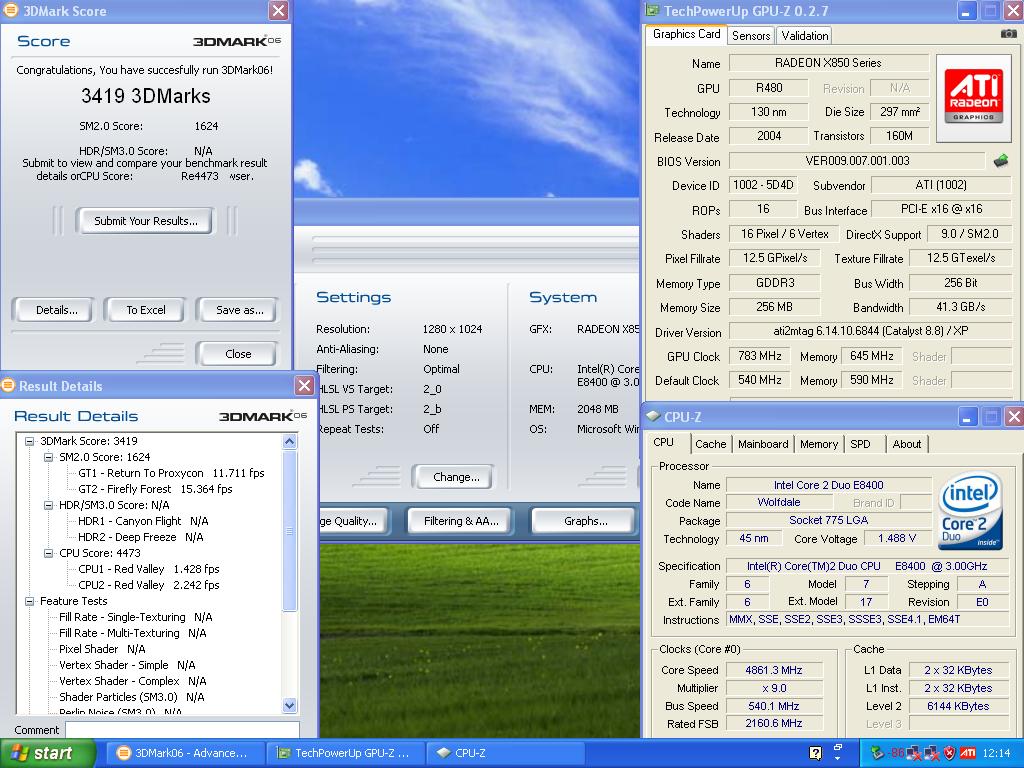Select the Pixel Shader N/A row

coord(102,649)
